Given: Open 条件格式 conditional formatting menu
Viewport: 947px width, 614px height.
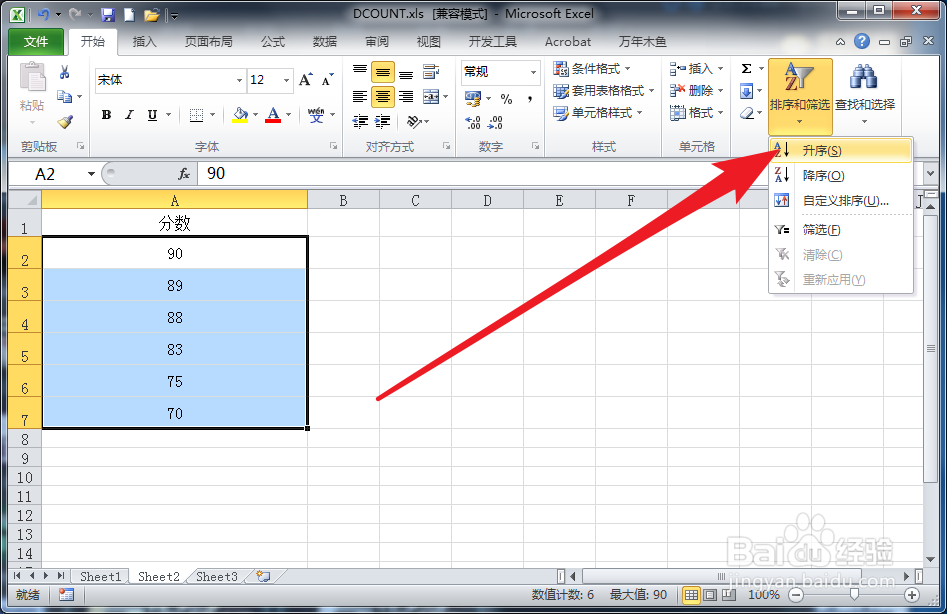Looking at the screenshot, I should click(x=592, y=69).
